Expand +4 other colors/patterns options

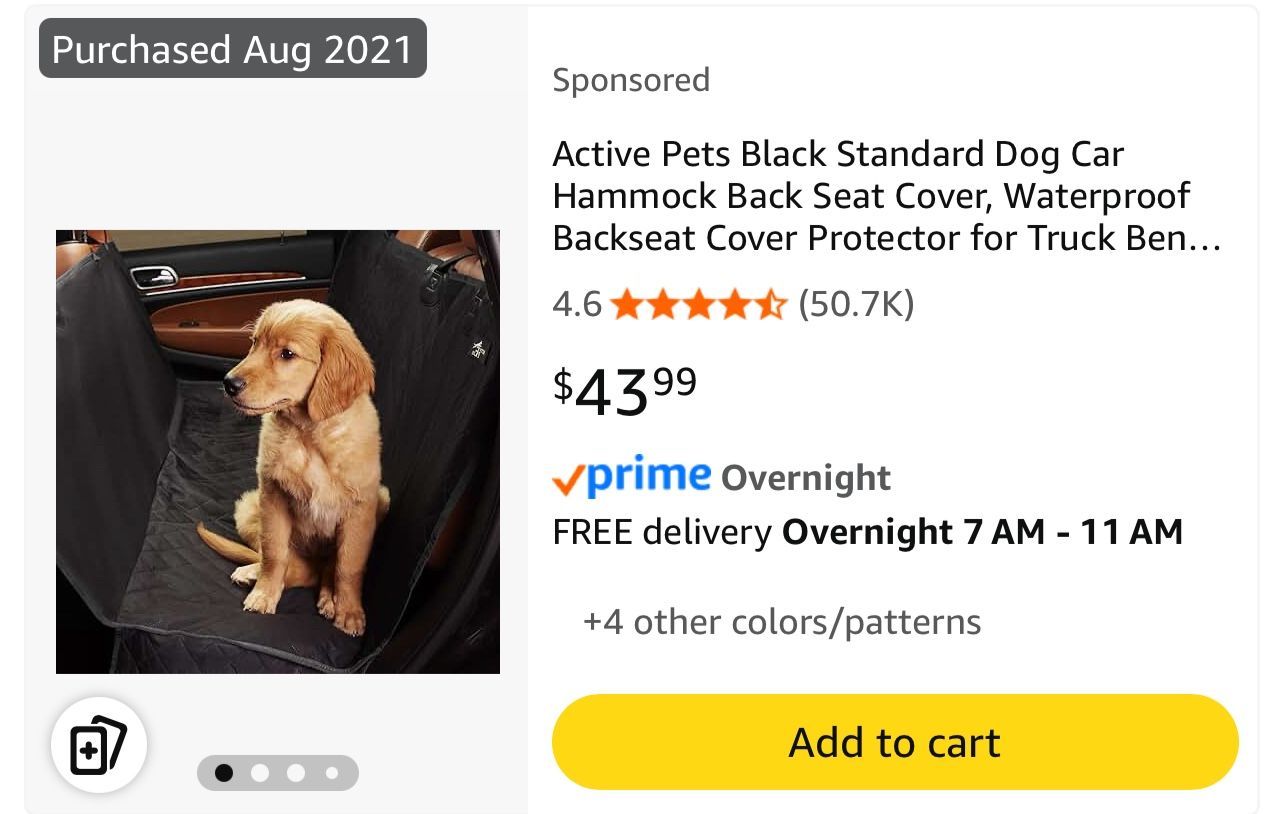pyautogui.click(x=782, y=622)
